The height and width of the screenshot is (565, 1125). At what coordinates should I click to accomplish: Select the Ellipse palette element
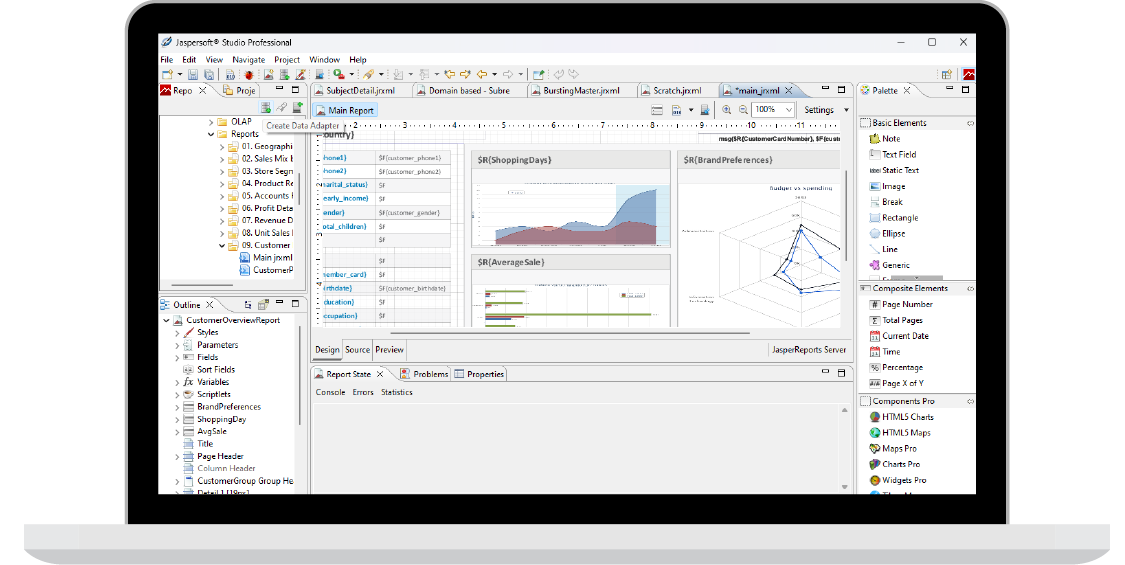[888, 233]
